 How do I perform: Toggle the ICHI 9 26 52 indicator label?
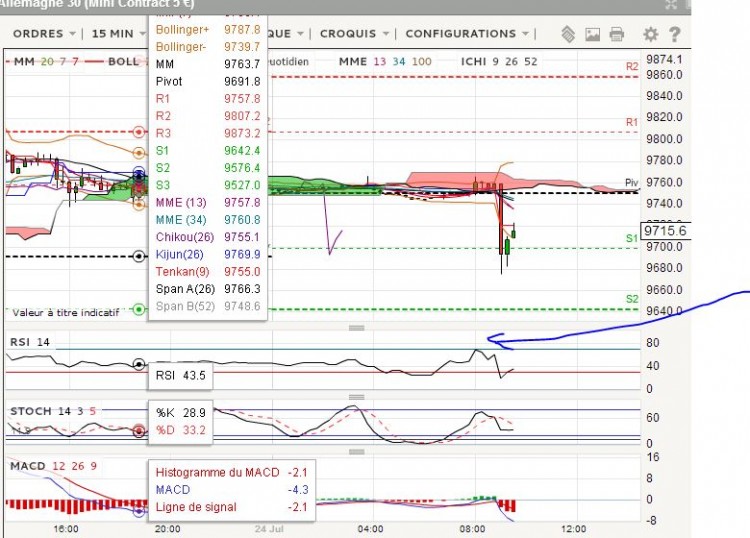coord(499,62)
